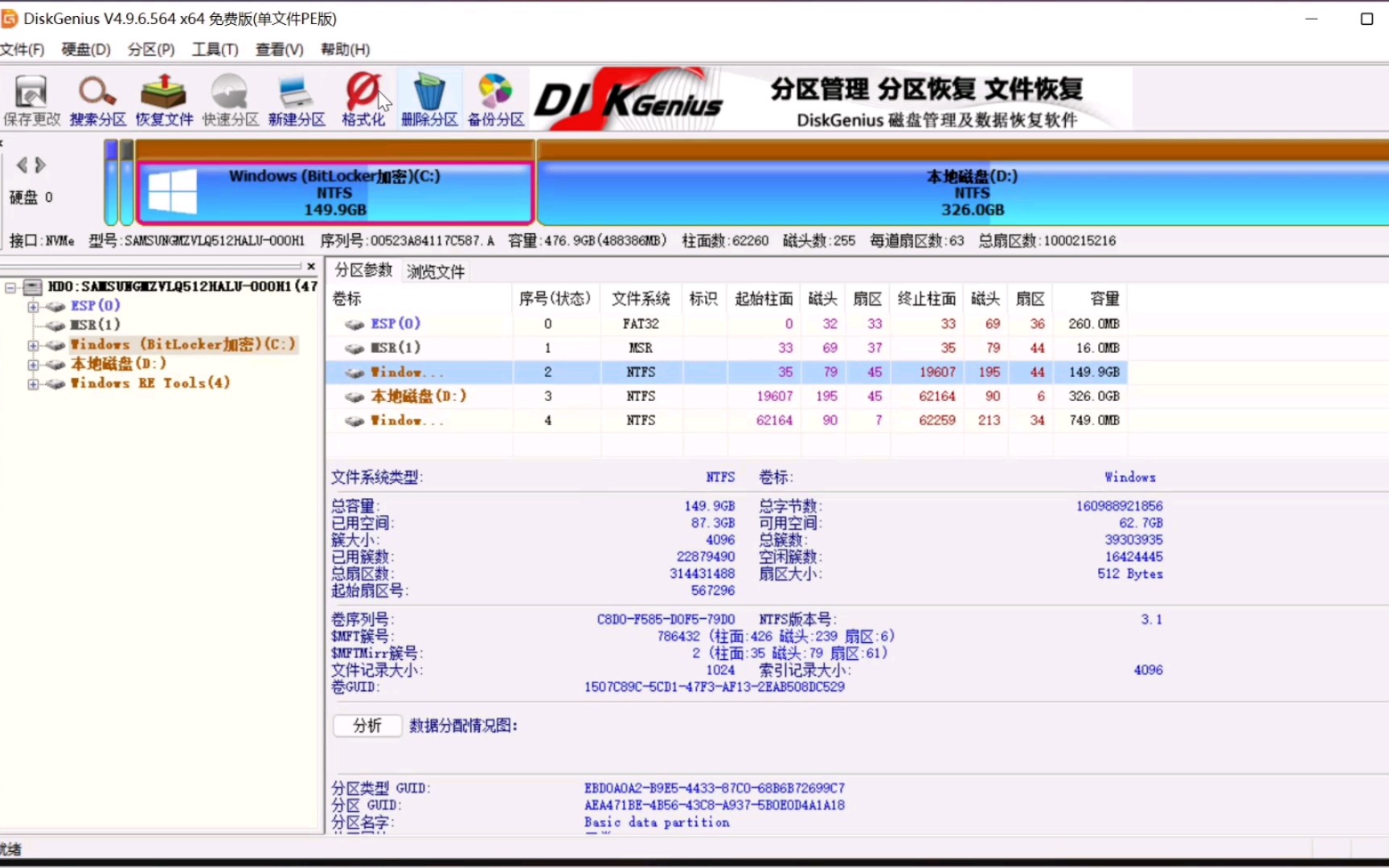Viewport: 1389px width, 868px height.
Task: Click the Save Changes (保存更改) toolbar icon
Action: tap(31, 100)
